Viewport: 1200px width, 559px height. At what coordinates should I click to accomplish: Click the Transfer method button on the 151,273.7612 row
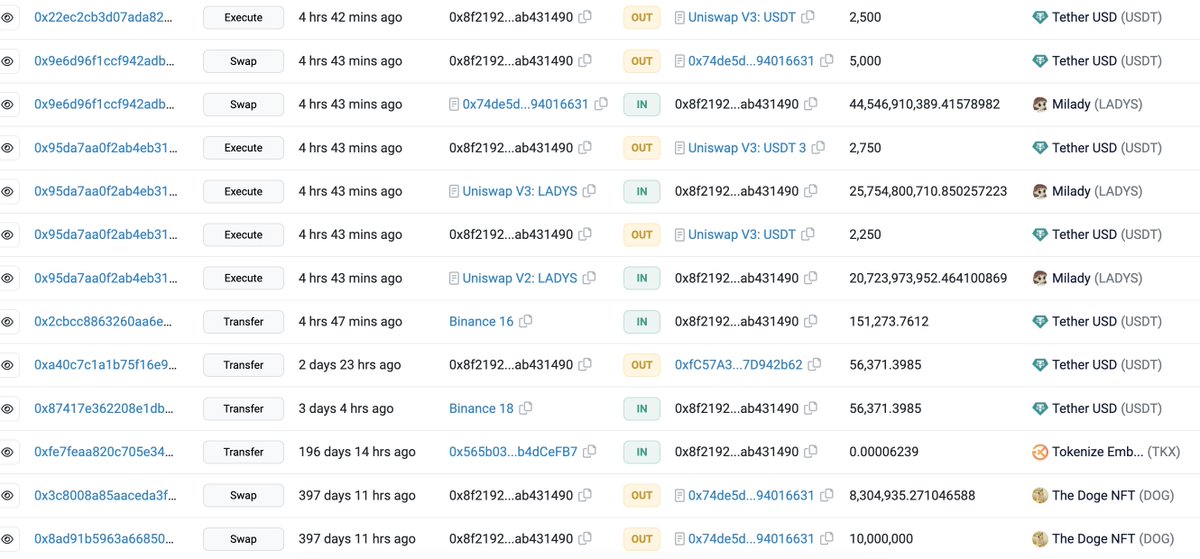(243, 321)
